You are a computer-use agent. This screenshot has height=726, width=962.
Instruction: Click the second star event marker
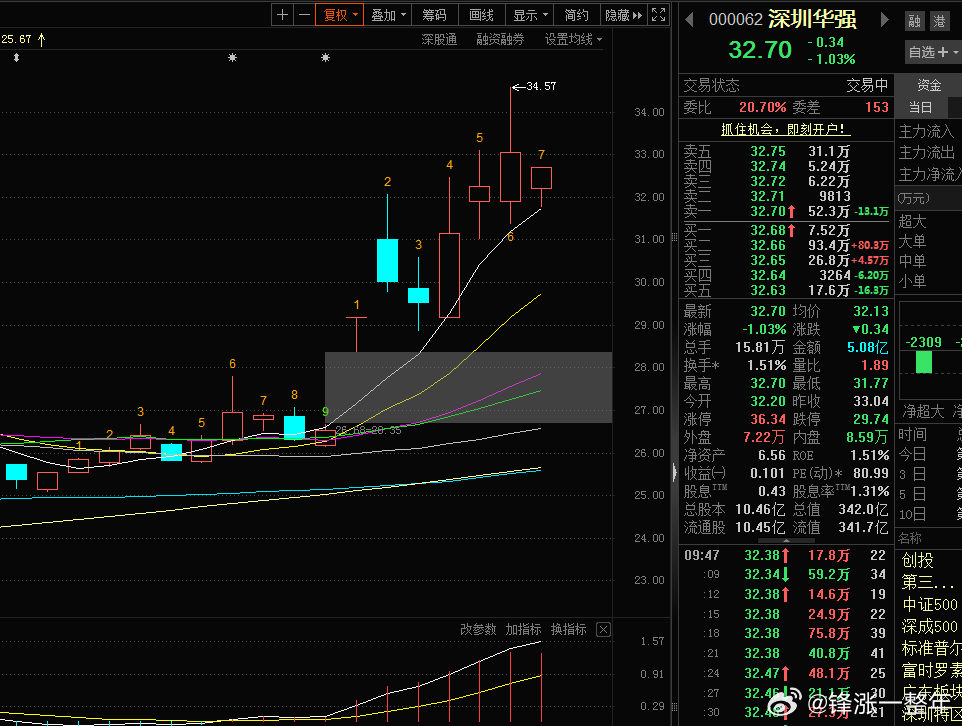326,58
